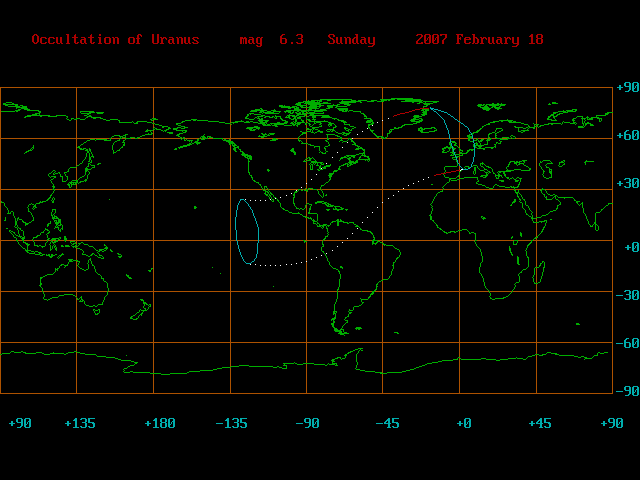Click the 'Occultation of Uranus' title text
Image resolution: width=640 pixels, height=480 pixels.
point(115,40)
